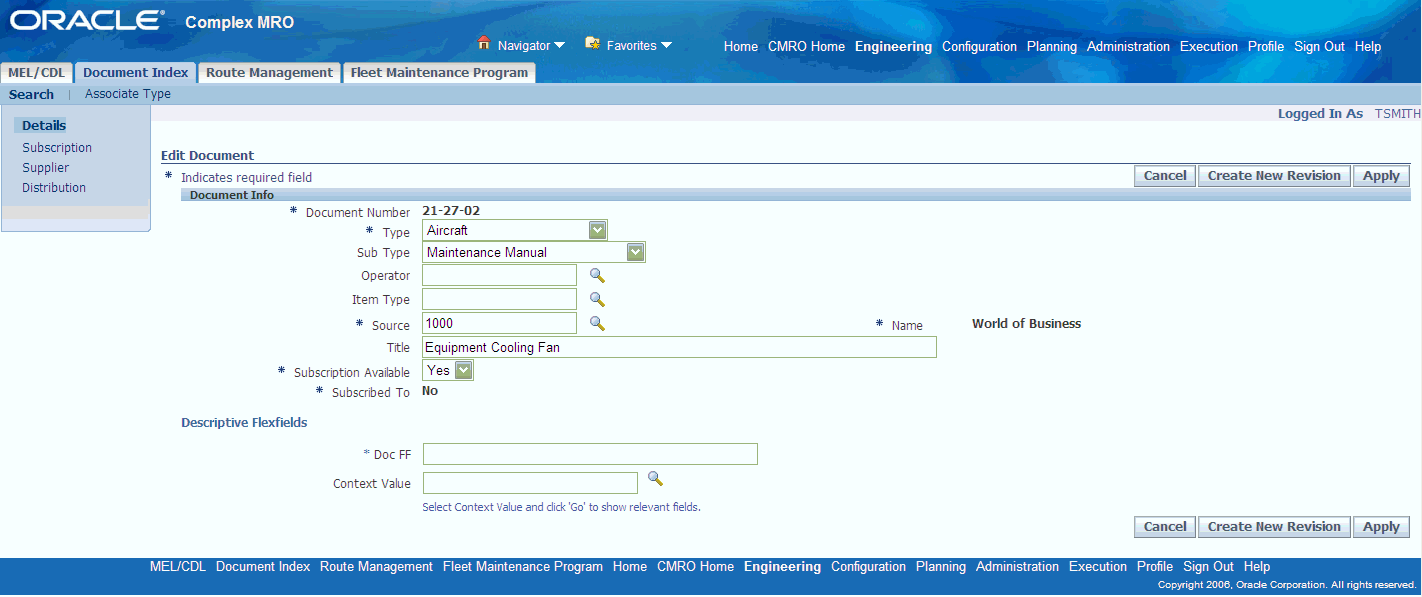The width and height of the screenshot is (1422, 597).
Task: Open Context Value search magnifier
Action: coord(656,479)
